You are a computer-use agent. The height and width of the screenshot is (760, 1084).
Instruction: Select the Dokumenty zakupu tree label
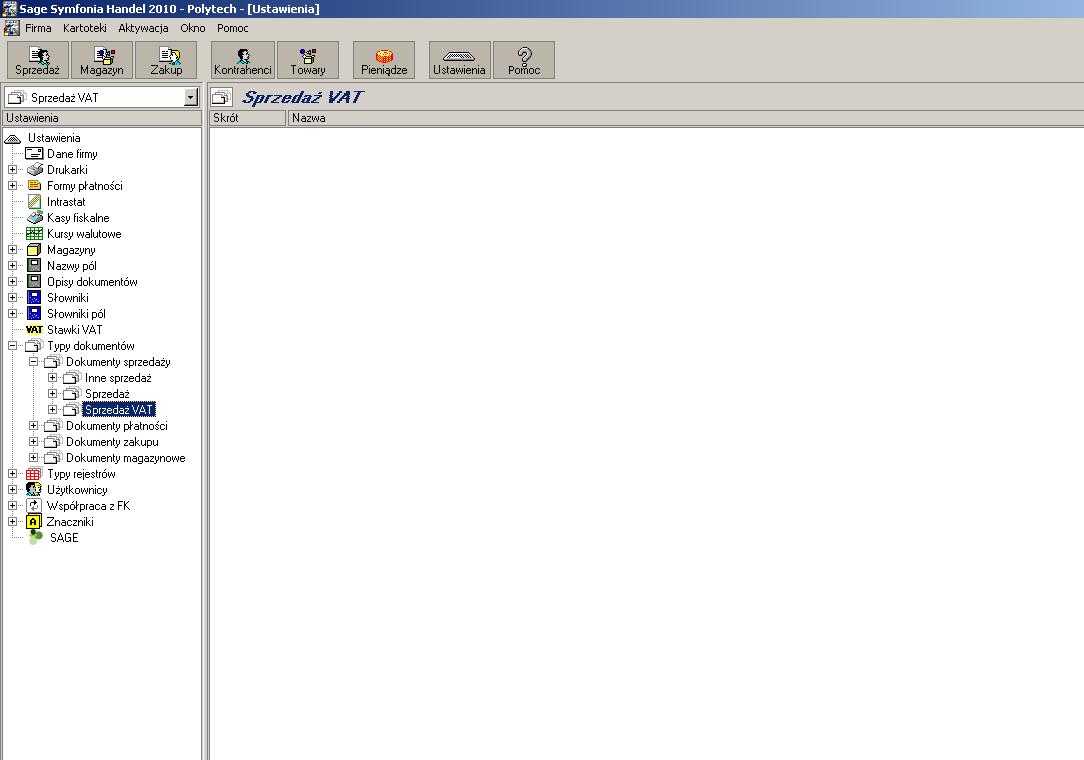pyautogui.click(x=112, y=442)
